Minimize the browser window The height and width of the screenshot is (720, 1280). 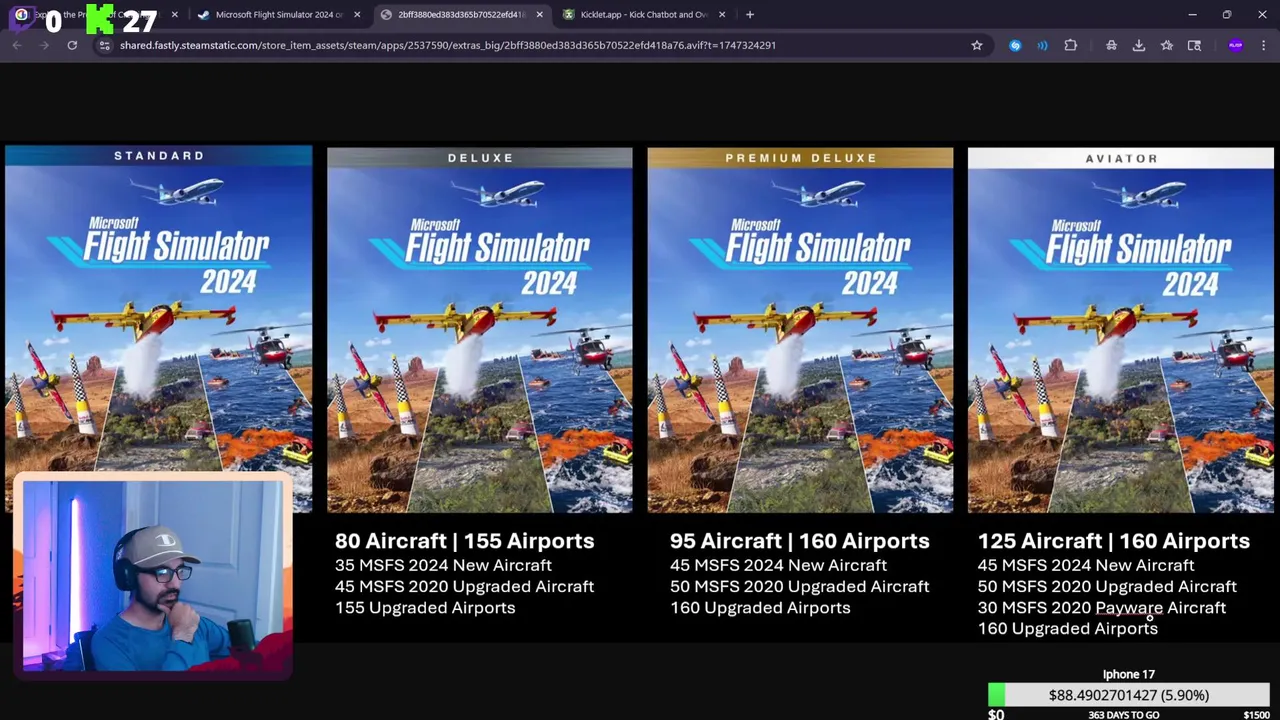(x=1192, y=14)
